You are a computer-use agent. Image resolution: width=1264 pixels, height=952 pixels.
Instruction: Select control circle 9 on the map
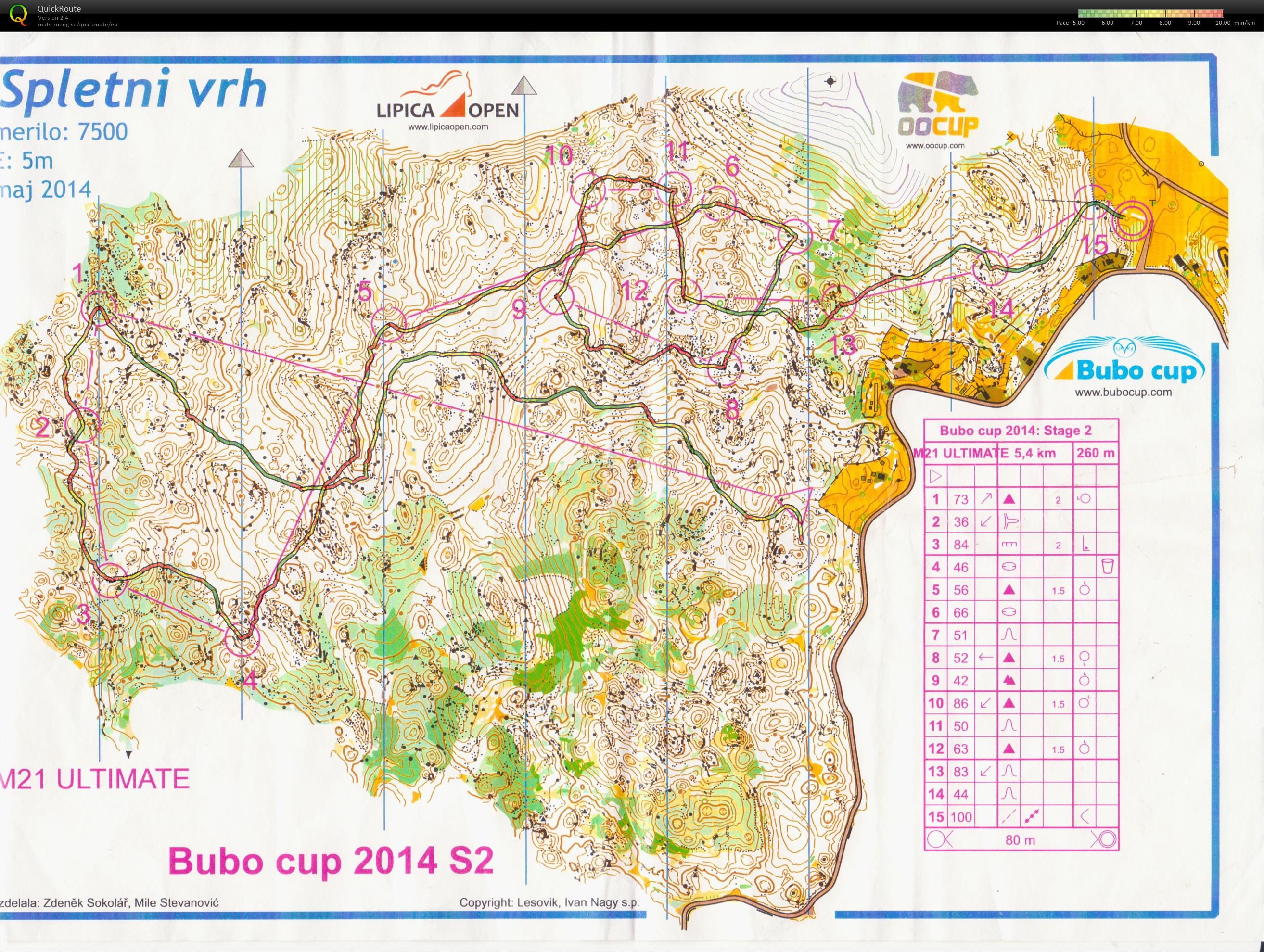point(557,298)
